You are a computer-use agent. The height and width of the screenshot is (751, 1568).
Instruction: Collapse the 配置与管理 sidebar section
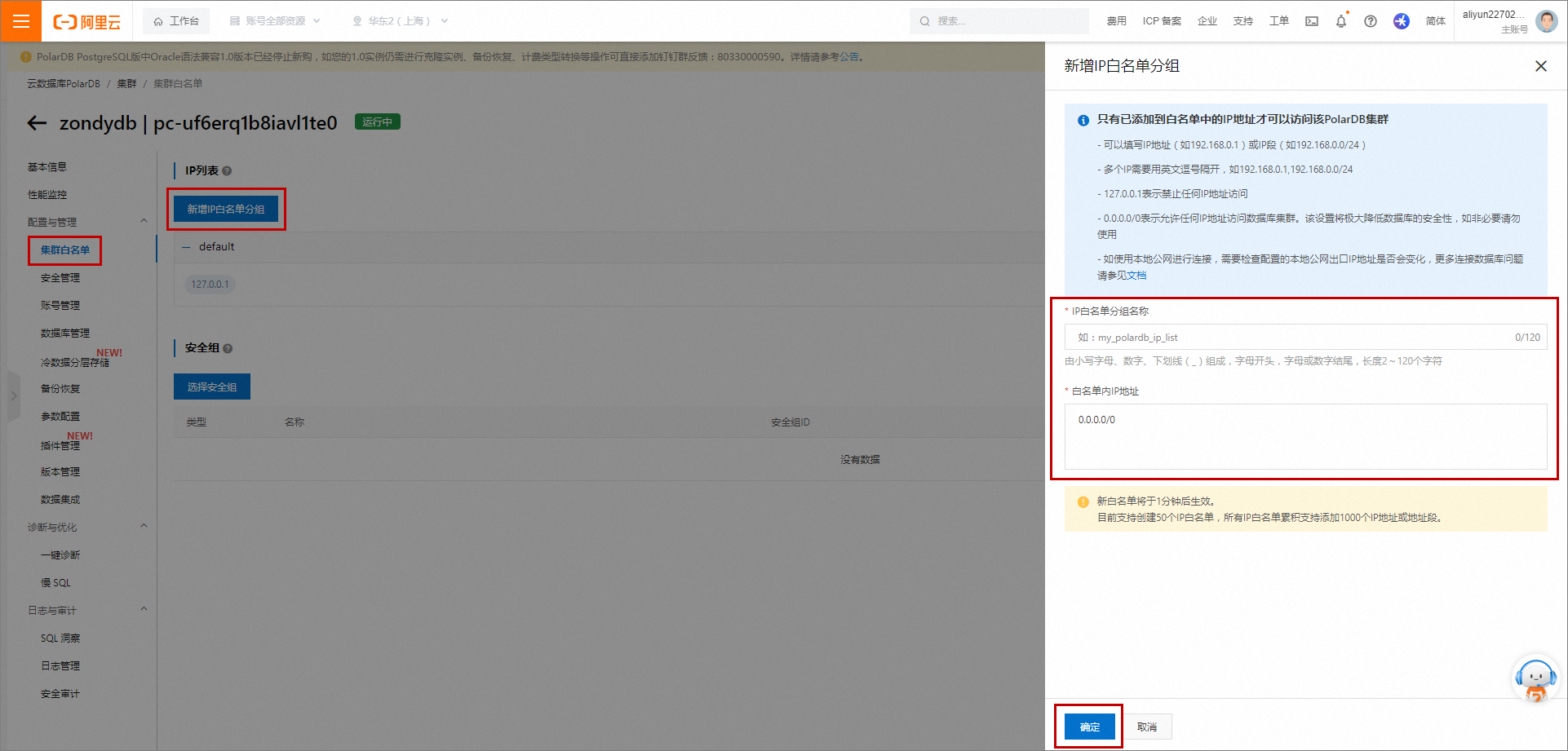point(144,221)
